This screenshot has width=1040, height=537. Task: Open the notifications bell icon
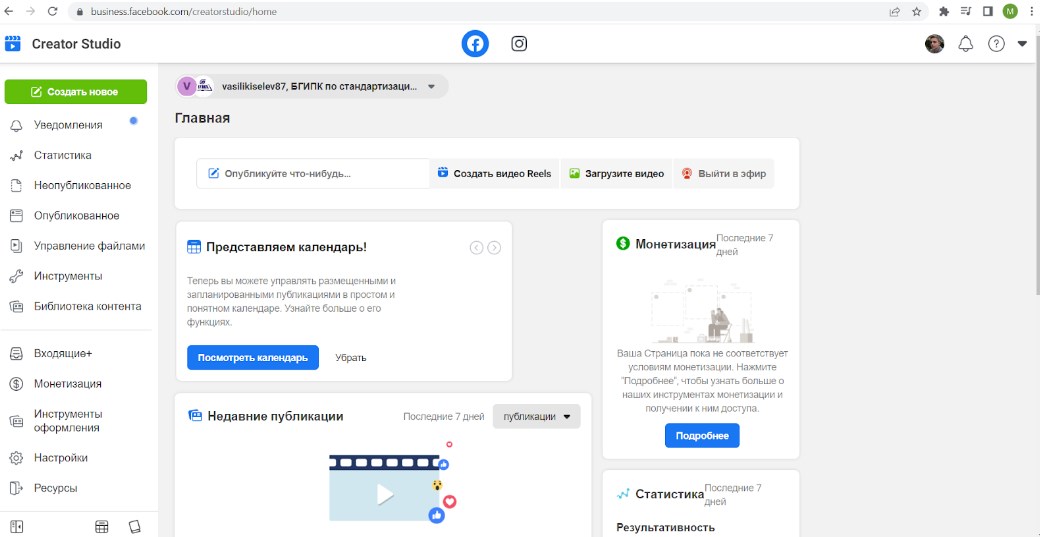(x=965, y=44)
